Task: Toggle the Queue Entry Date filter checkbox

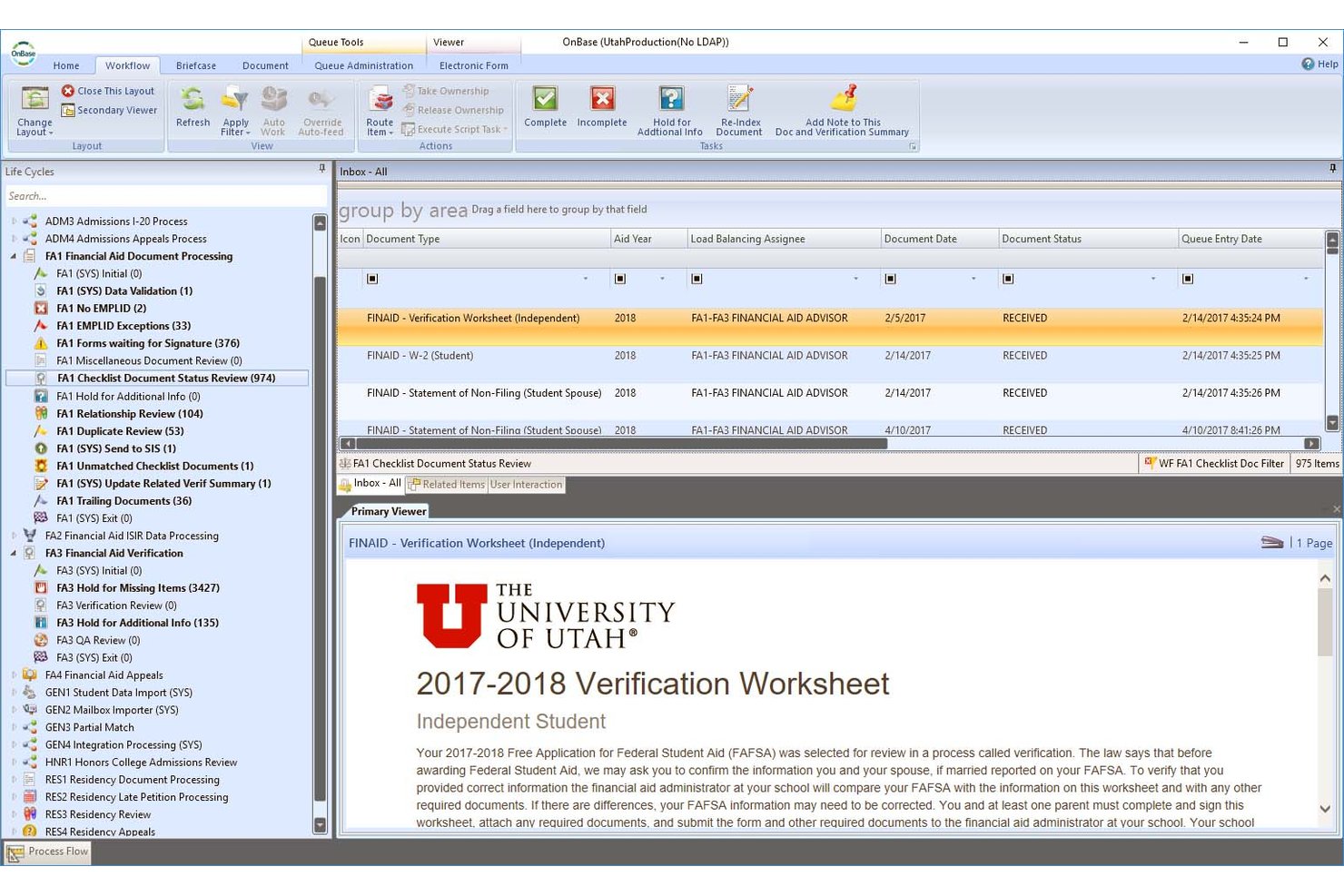Action: (x=1188, y=279)
